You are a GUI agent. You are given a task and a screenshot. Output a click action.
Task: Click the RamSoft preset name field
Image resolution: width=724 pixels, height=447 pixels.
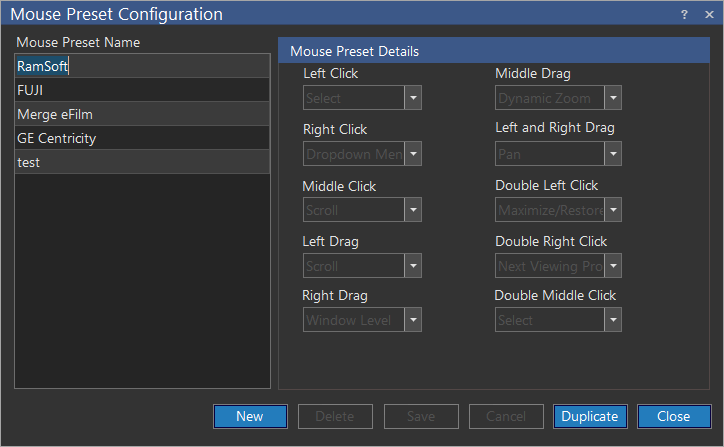click(142, 66)
